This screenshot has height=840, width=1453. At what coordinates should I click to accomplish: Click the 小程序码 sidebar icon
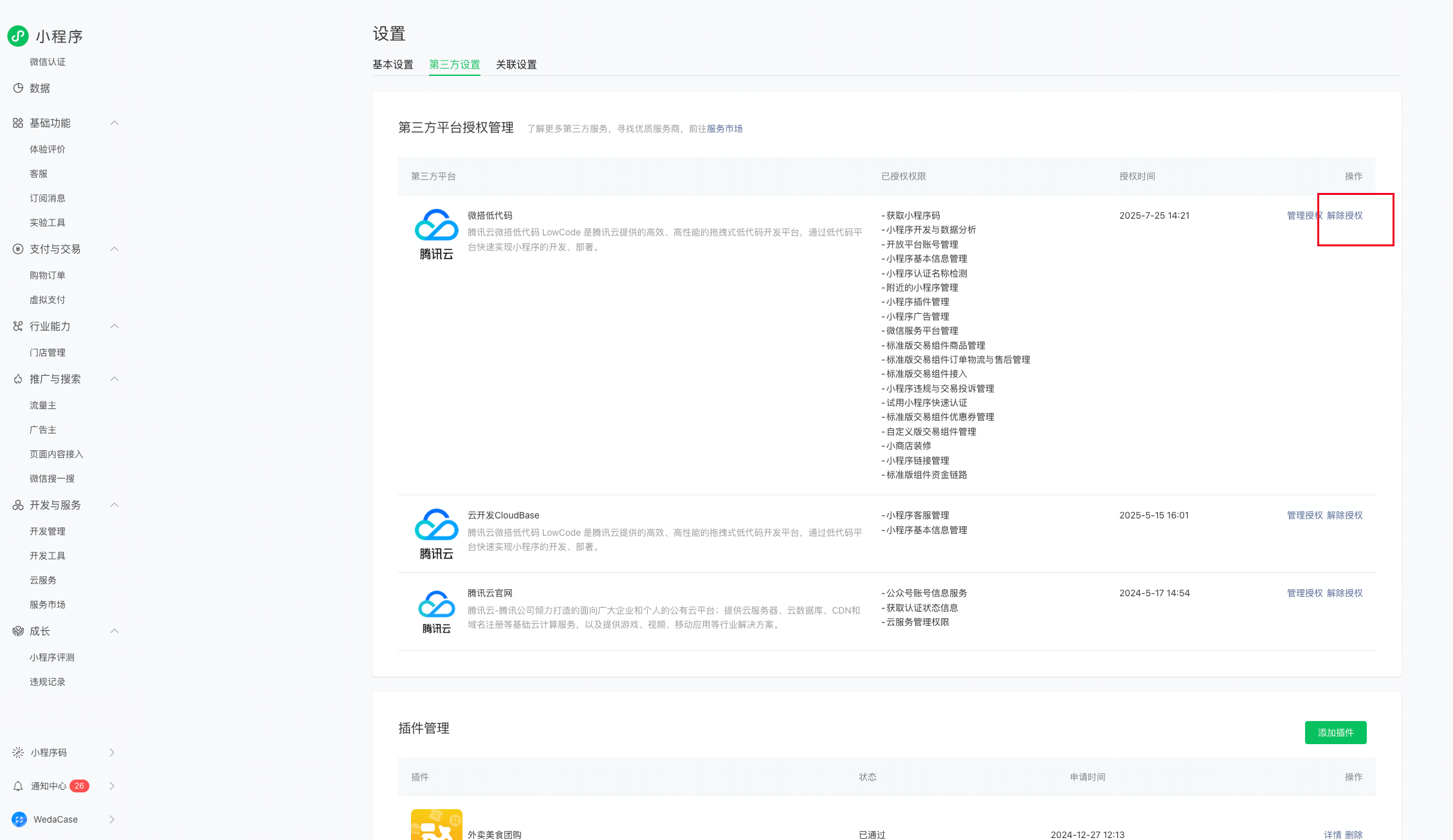coord(18,753)
